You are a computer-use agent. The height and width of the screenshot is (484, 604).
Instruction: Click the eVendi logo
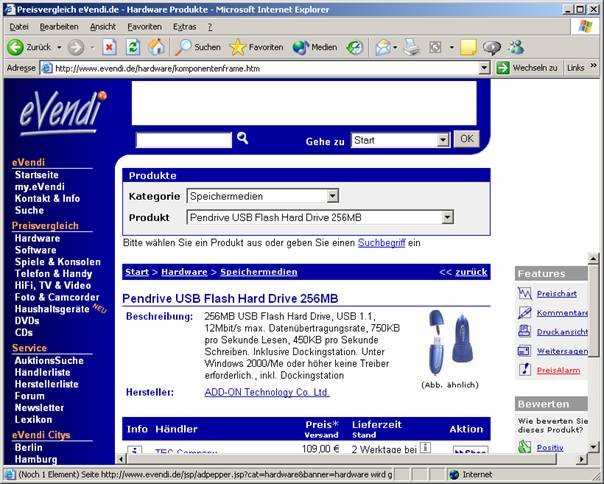64,113
